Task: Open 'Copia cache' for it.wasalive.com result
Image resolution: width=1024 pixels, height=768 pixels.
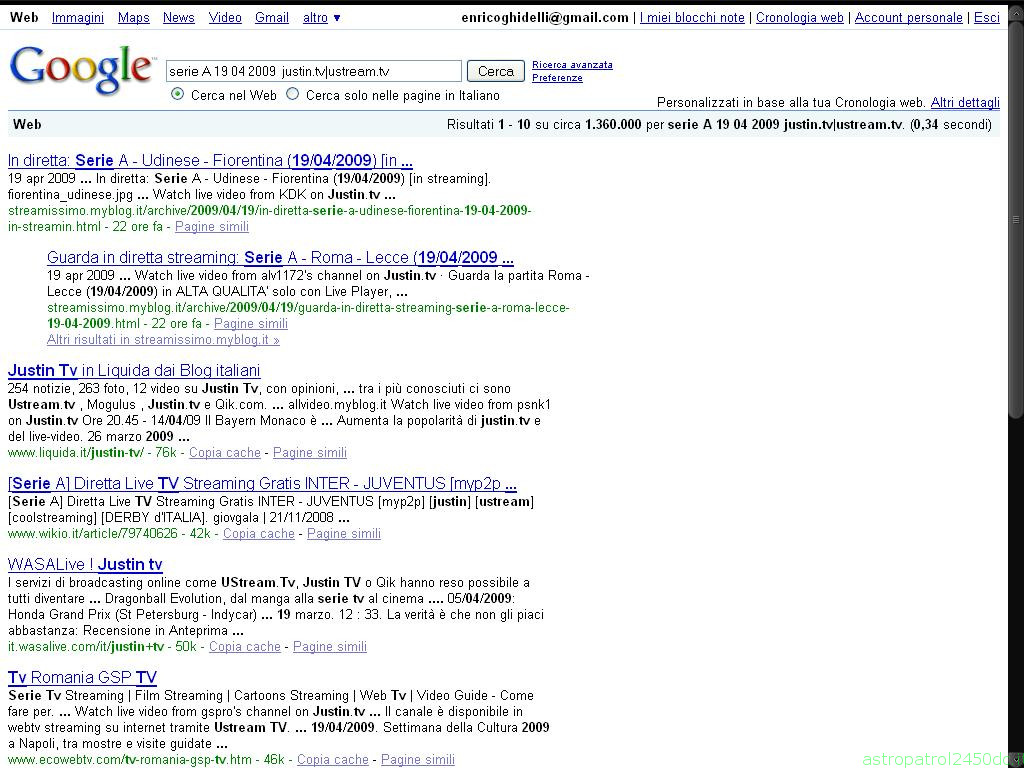Action: coord(245,647)
